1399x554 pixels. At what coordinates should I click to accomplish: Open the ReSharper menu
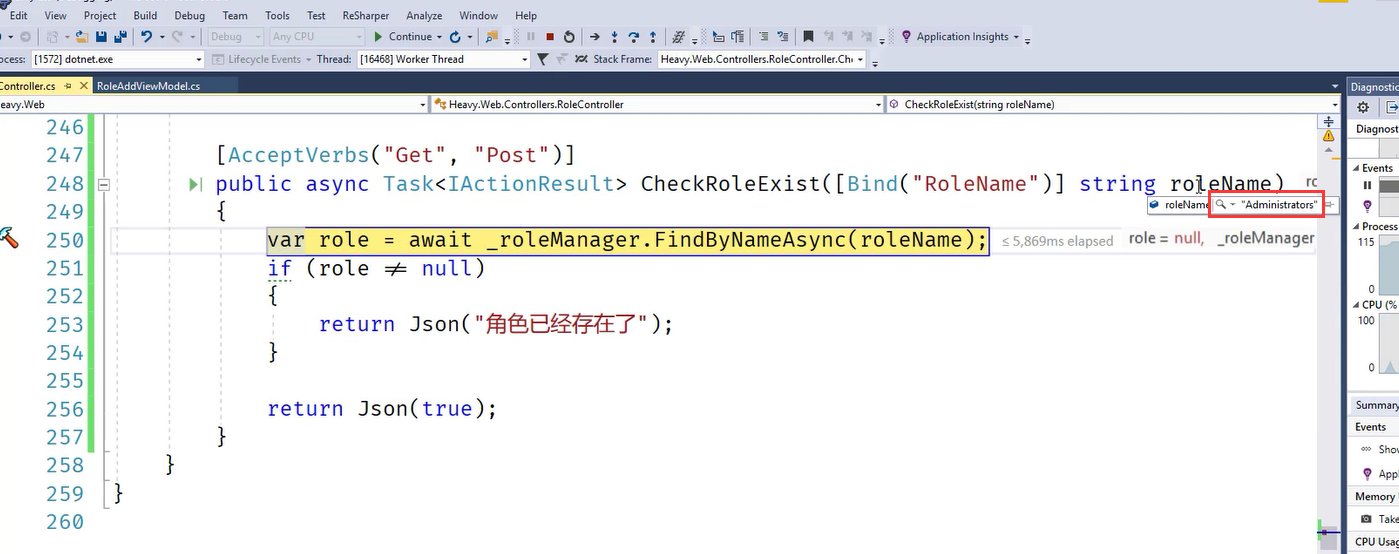click(365, 16)
